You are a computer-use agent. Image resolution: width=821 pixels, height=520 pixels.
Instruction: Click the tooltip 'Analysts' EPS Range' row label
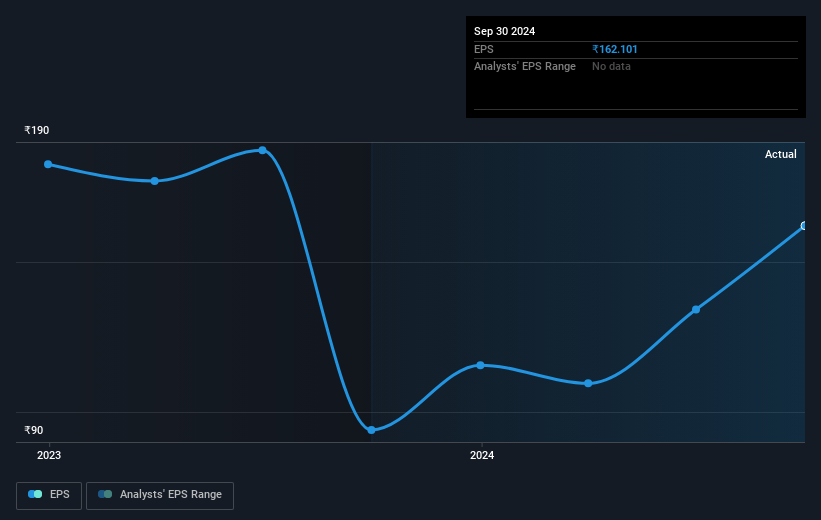pyautogui.click(x=525, y=67)
